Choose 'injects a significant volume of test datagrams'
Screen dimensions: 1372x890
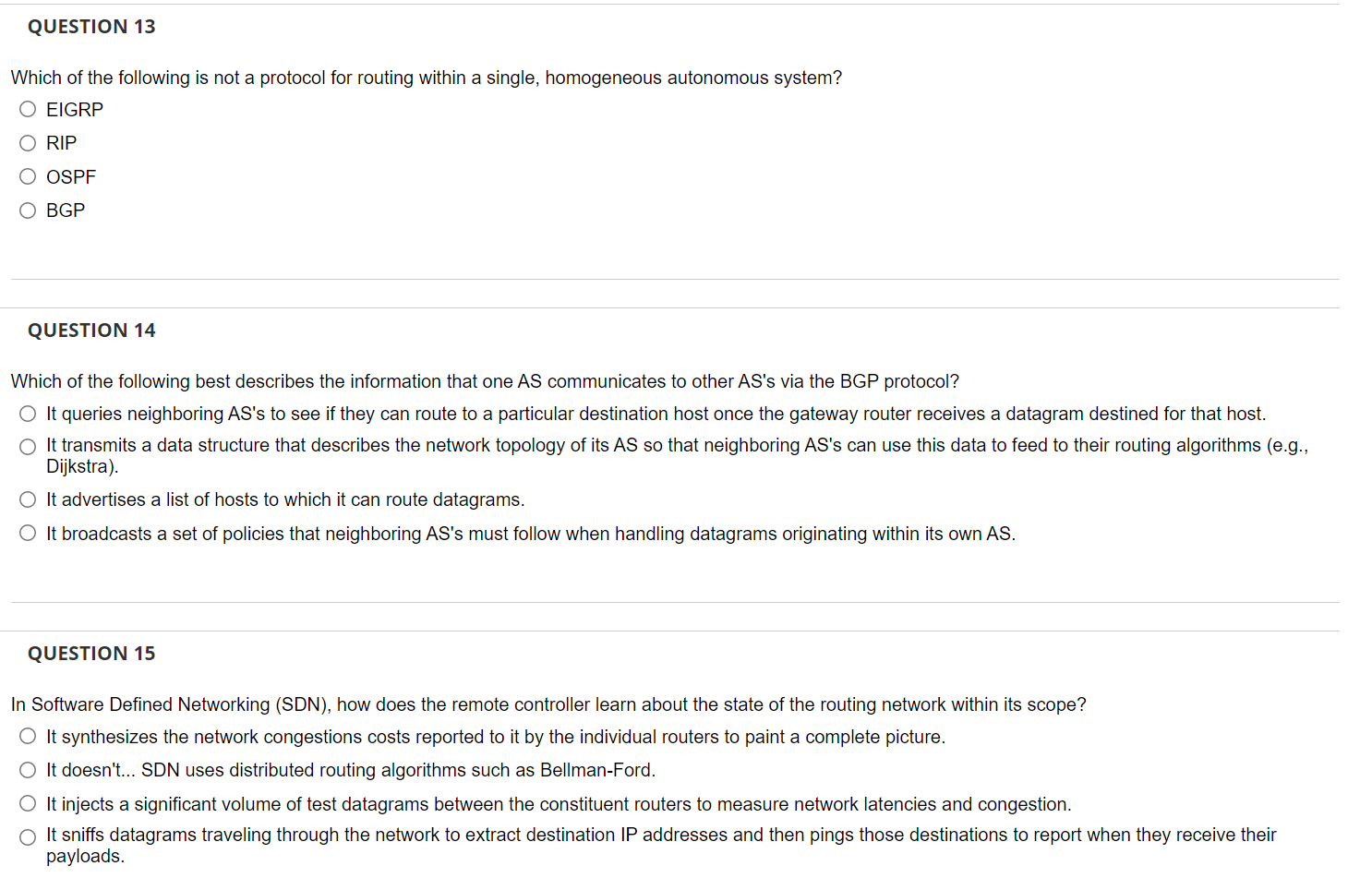click(28, 802)
